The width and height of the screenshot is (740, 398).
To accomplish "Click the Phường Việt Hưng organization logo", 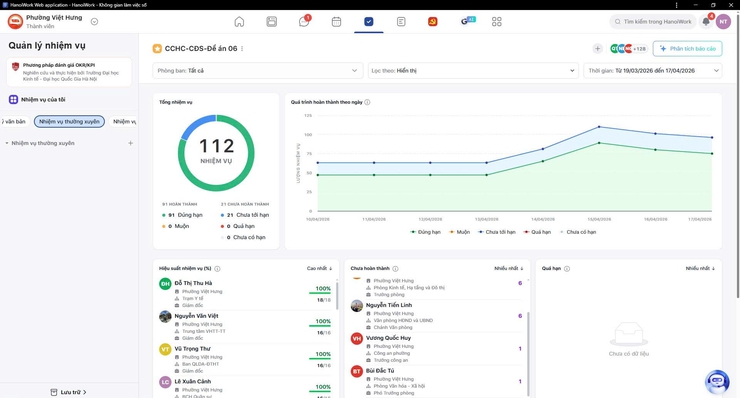I will coord(15,21).
